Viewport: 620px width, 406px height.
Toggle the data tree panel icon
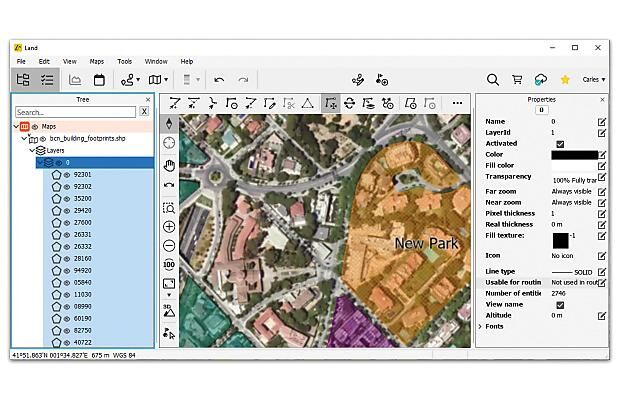click(x=23, y=80)
